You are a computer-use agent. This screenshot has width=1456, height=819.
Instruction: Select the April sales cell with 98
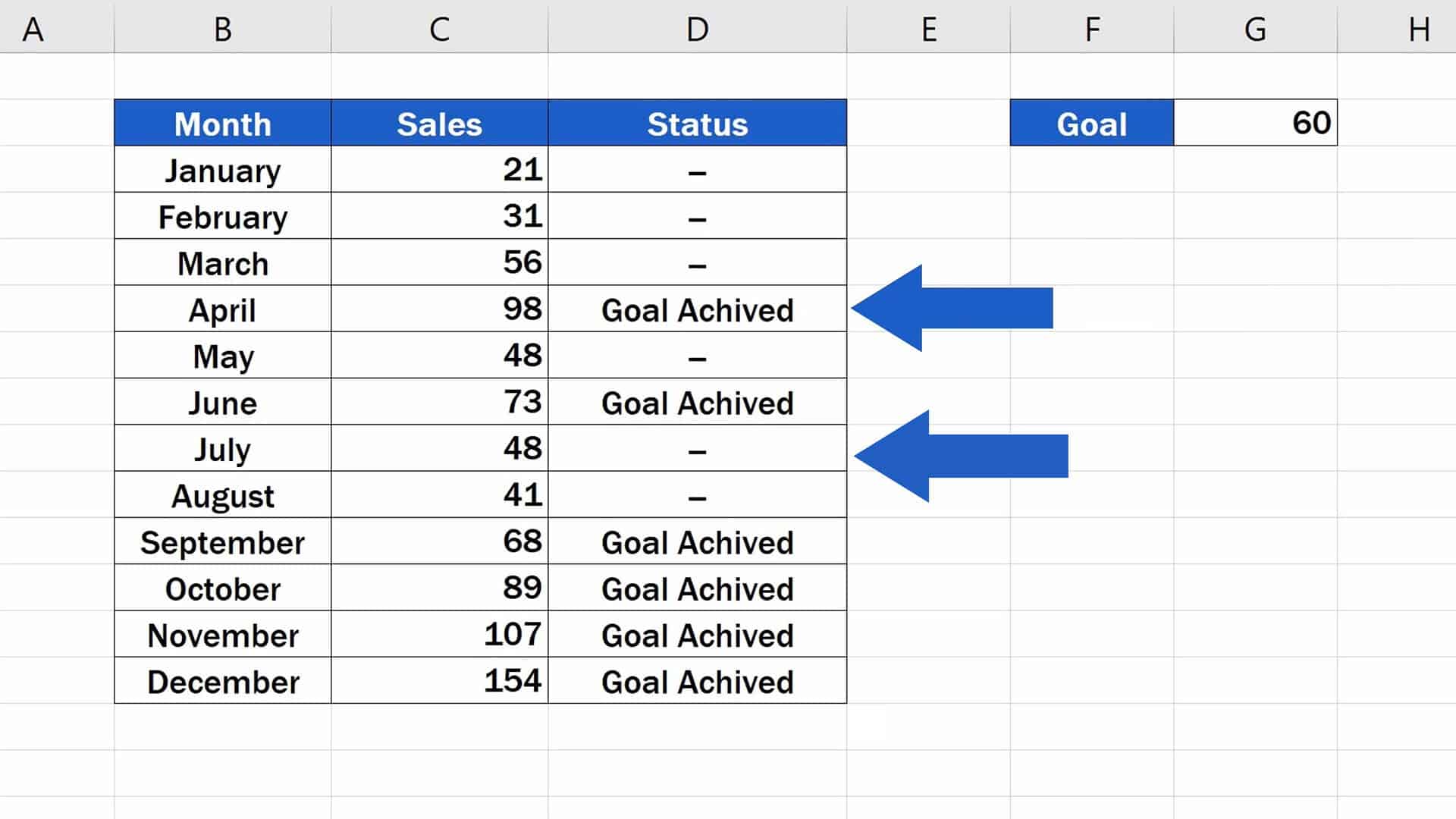click(x=439, y=309)
